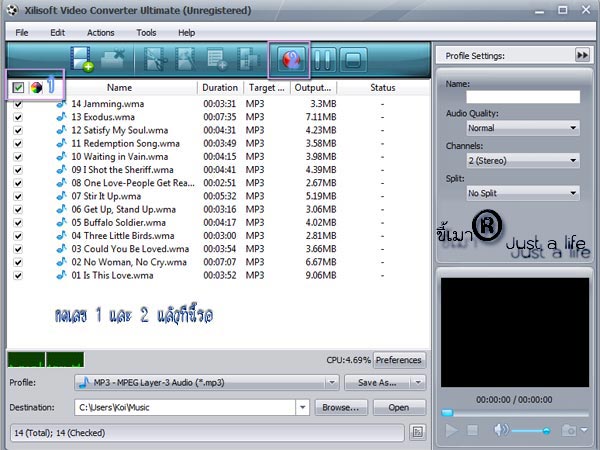This screenshot has width=600, height=450.
Task: Sort the list by Name column
Action: 119,88
